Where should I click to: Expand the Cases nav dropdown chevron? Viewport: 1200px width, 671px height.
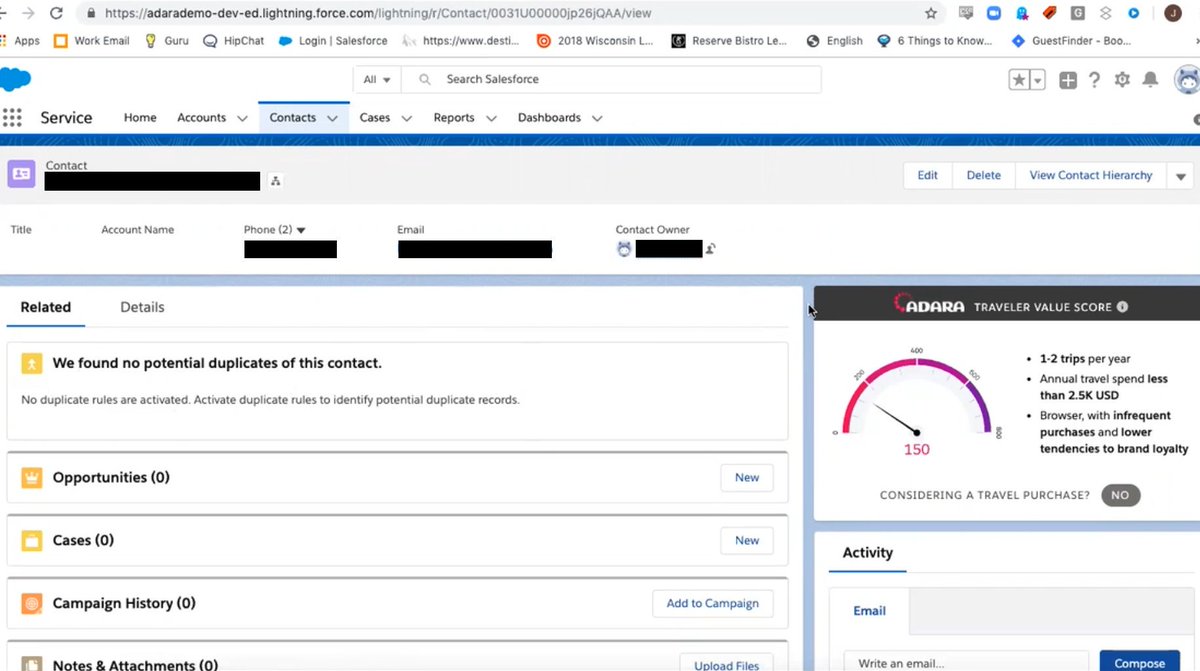[x=407, y=118]
